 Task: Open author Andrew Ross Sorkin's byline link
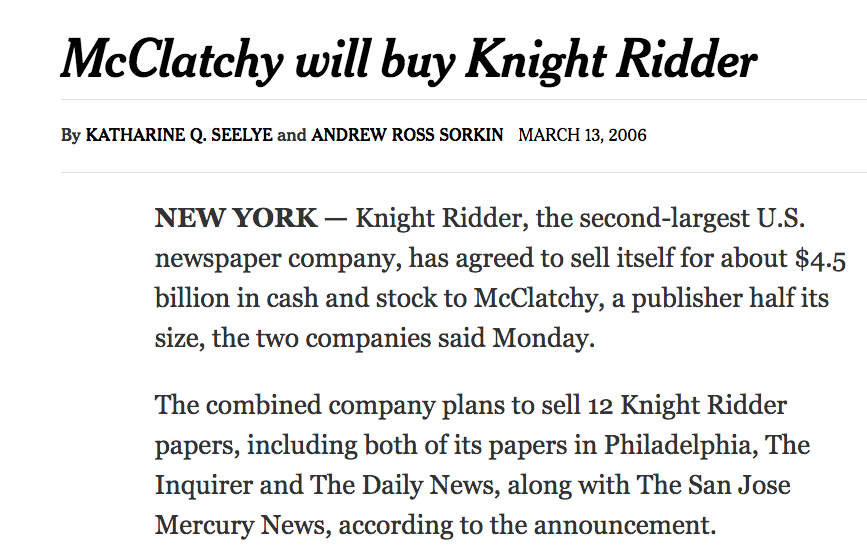coord(408,135)
